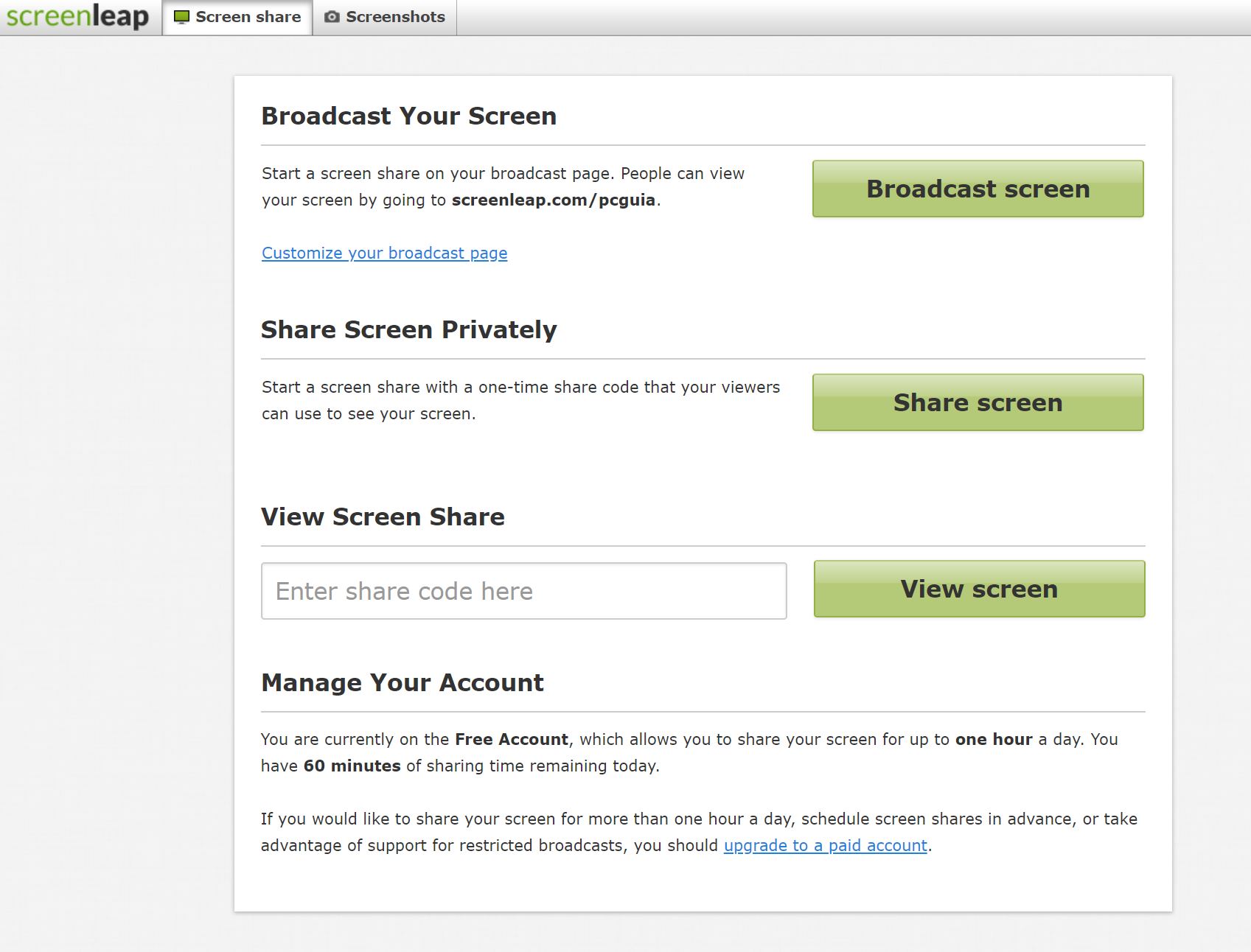The height and width of the screenshot is (952, 1251).
Task: Click the camera icon beside Screenshots
Action: [x=332, y=17]
